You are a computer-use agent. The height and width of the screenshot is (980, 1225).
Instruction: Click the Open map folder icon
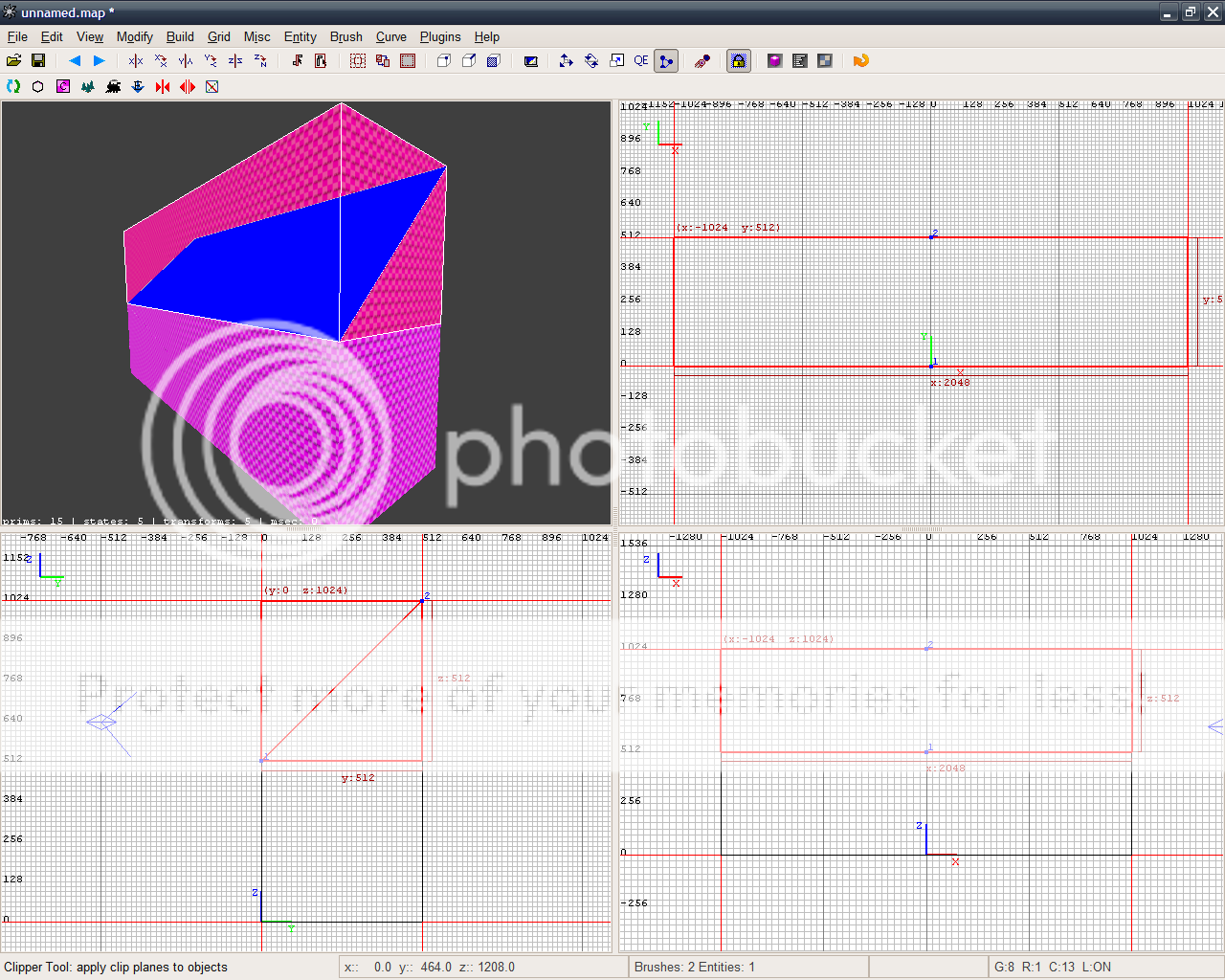(x=13, y=60)
